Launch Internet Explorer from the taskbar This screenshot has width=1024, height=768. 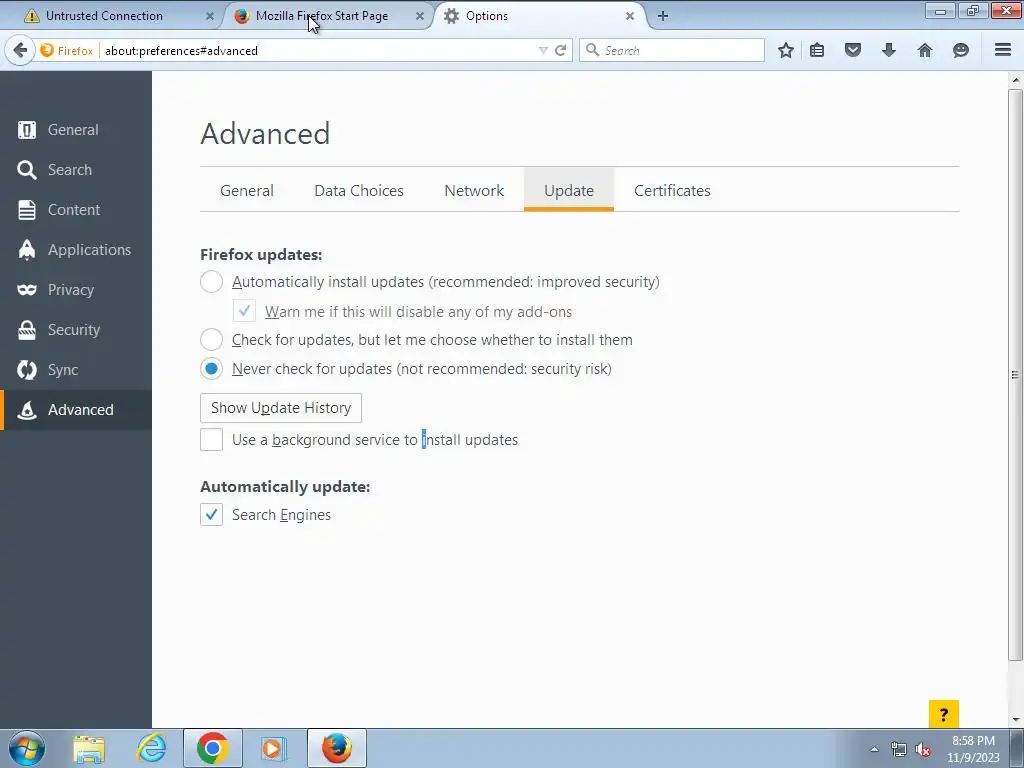coord(151,748)
